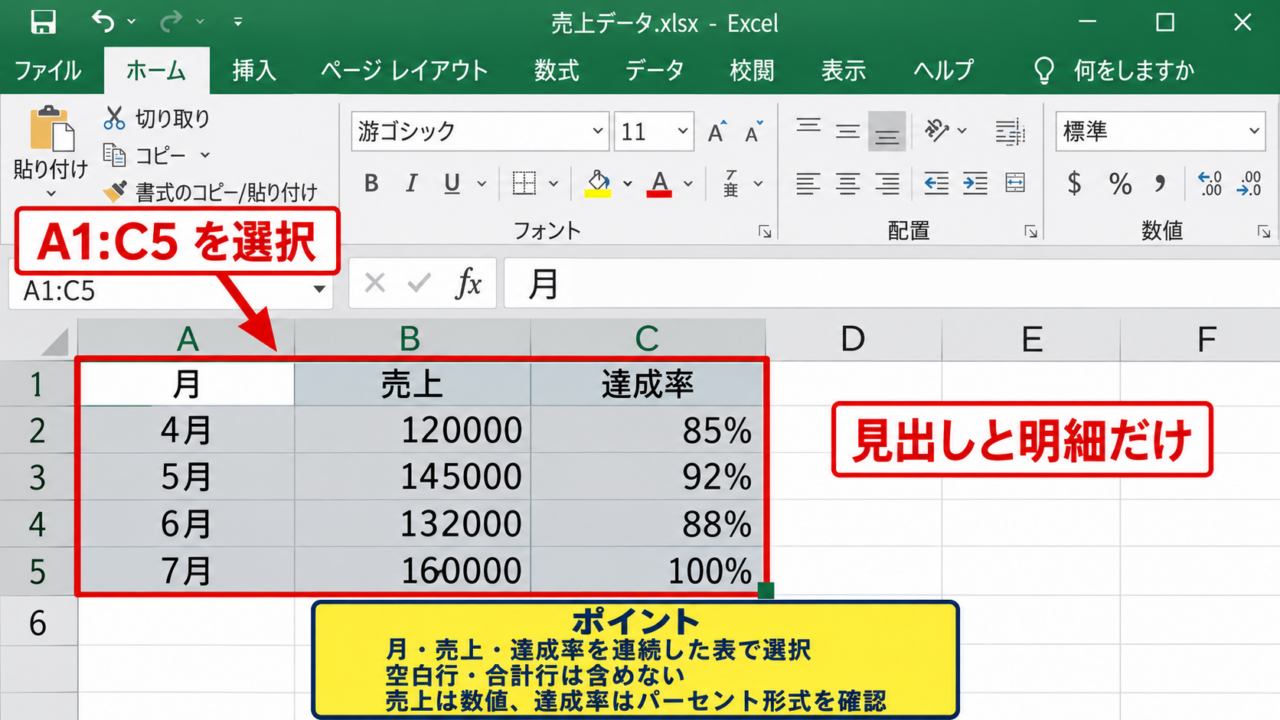Viewport: 1280px width, 720px height.
Task: Open the fill color palette arrow
Action: 628,184
